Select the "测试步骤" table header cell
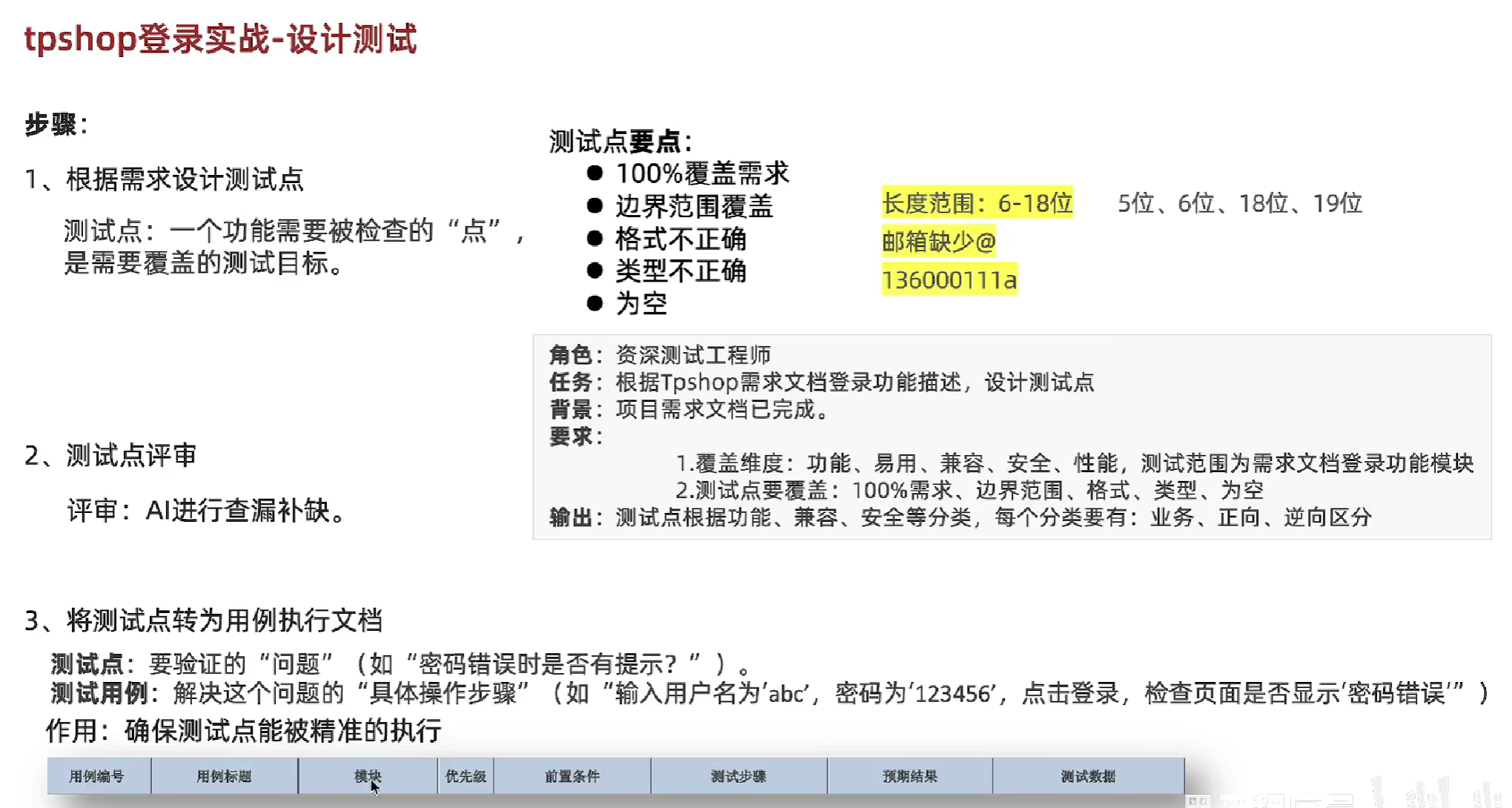Image resolution: width=1512 pixels, height=808 pixels. [x=739, y=776]
